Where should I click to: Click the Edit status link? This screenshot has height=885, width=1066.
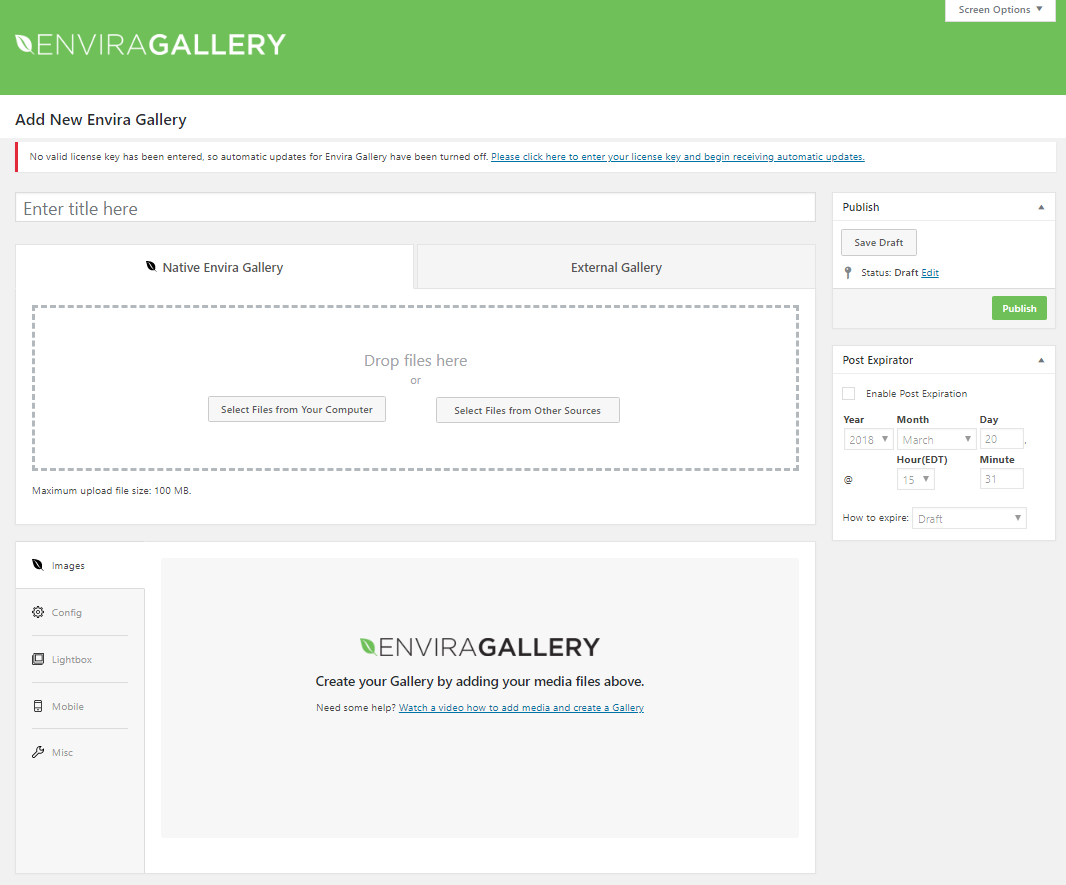(x=930, y=273)
